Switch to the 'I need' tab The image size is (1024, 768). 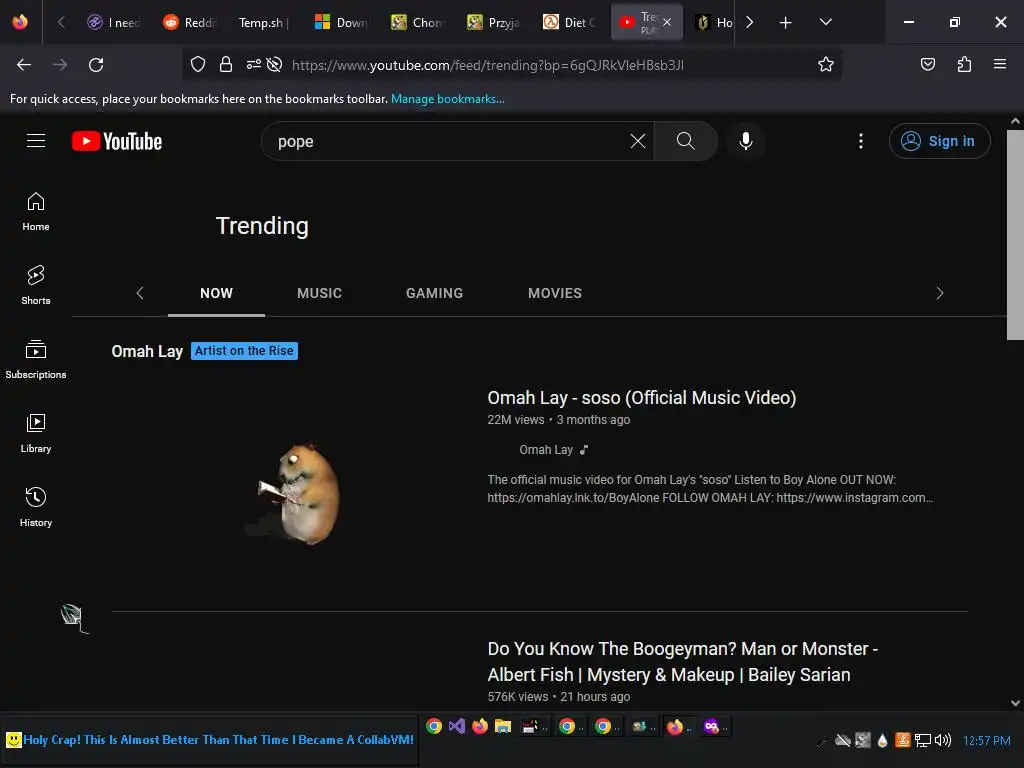[114, 22]
